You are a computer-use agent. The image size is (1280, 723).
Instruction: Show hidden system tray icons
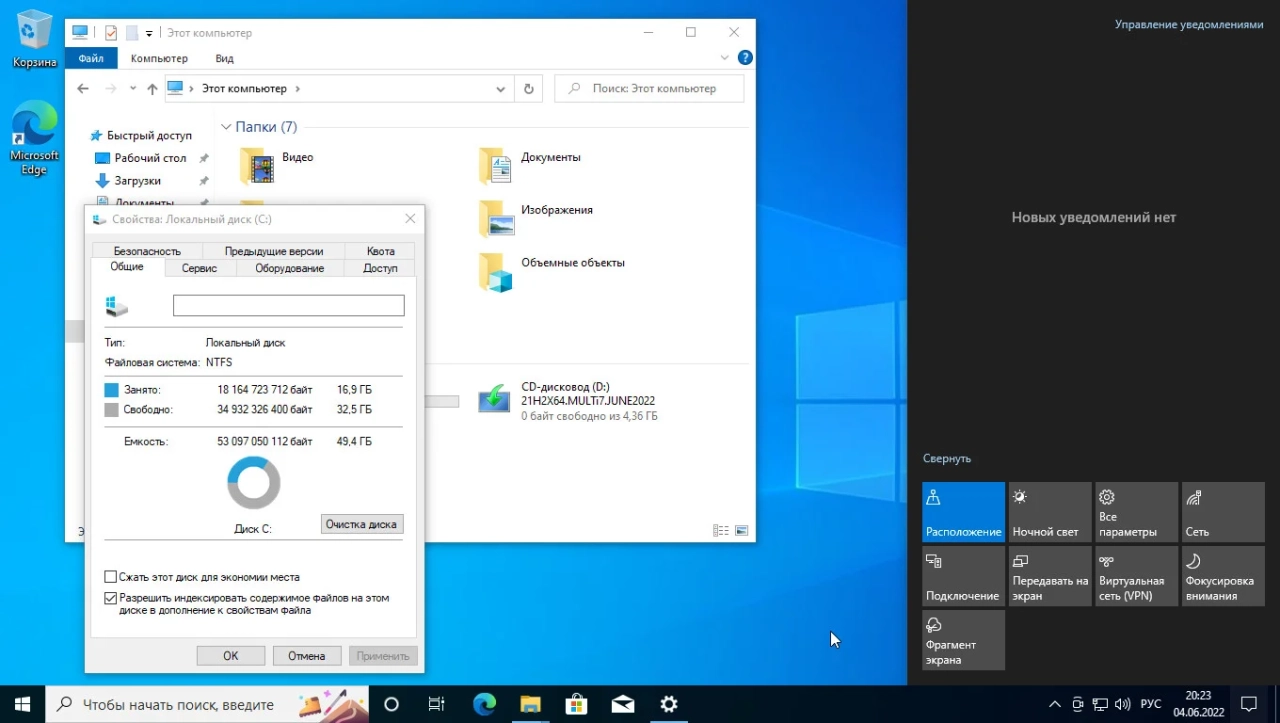click(1054, 704)
